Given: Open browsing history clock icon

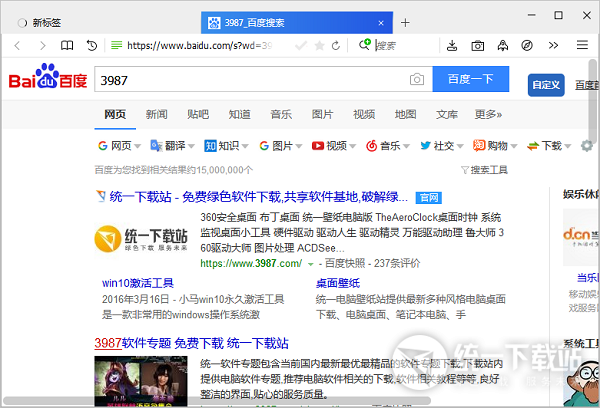Looking at the screenshot, I should click(x=92, y=46).
